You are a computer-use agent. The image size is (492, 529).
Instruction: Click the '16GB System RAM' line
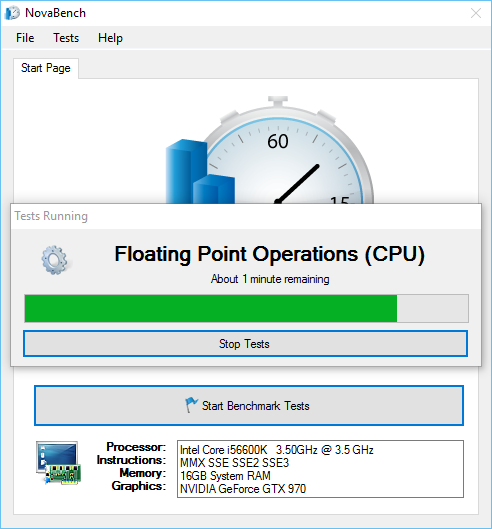(225, 476)
